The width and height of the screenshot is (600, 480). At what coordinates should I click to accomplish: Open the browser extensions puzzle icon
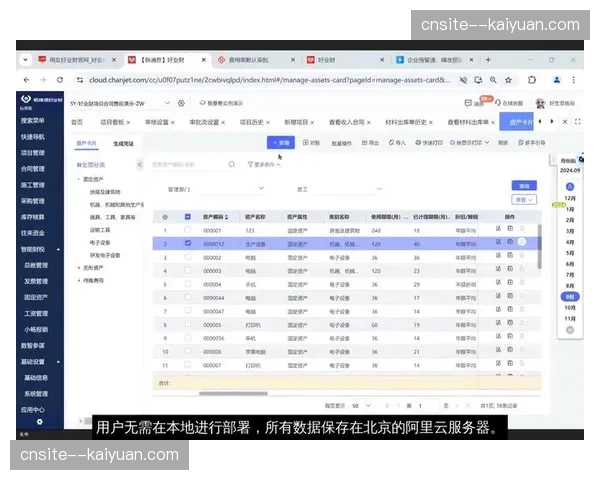tap(532, 80)
